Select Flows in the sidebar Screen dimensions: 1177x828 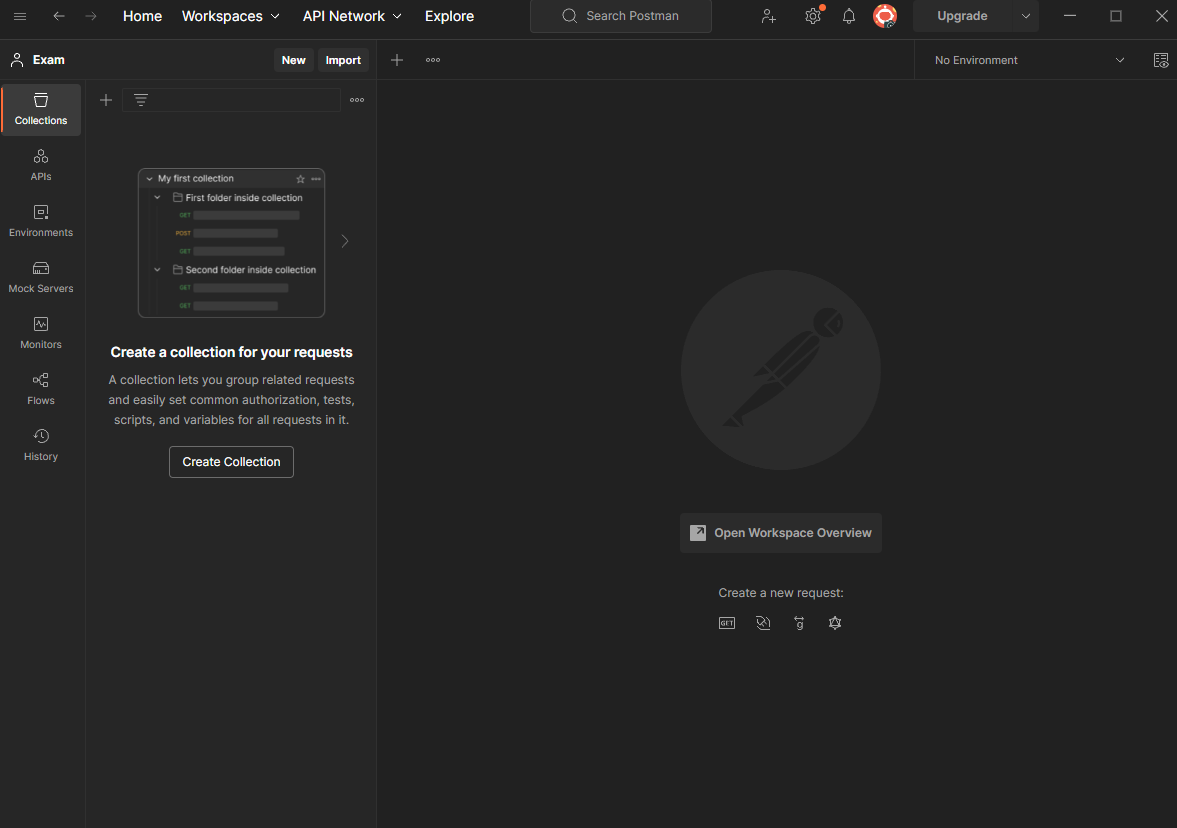pyautogui.click(x=41, y=389)
